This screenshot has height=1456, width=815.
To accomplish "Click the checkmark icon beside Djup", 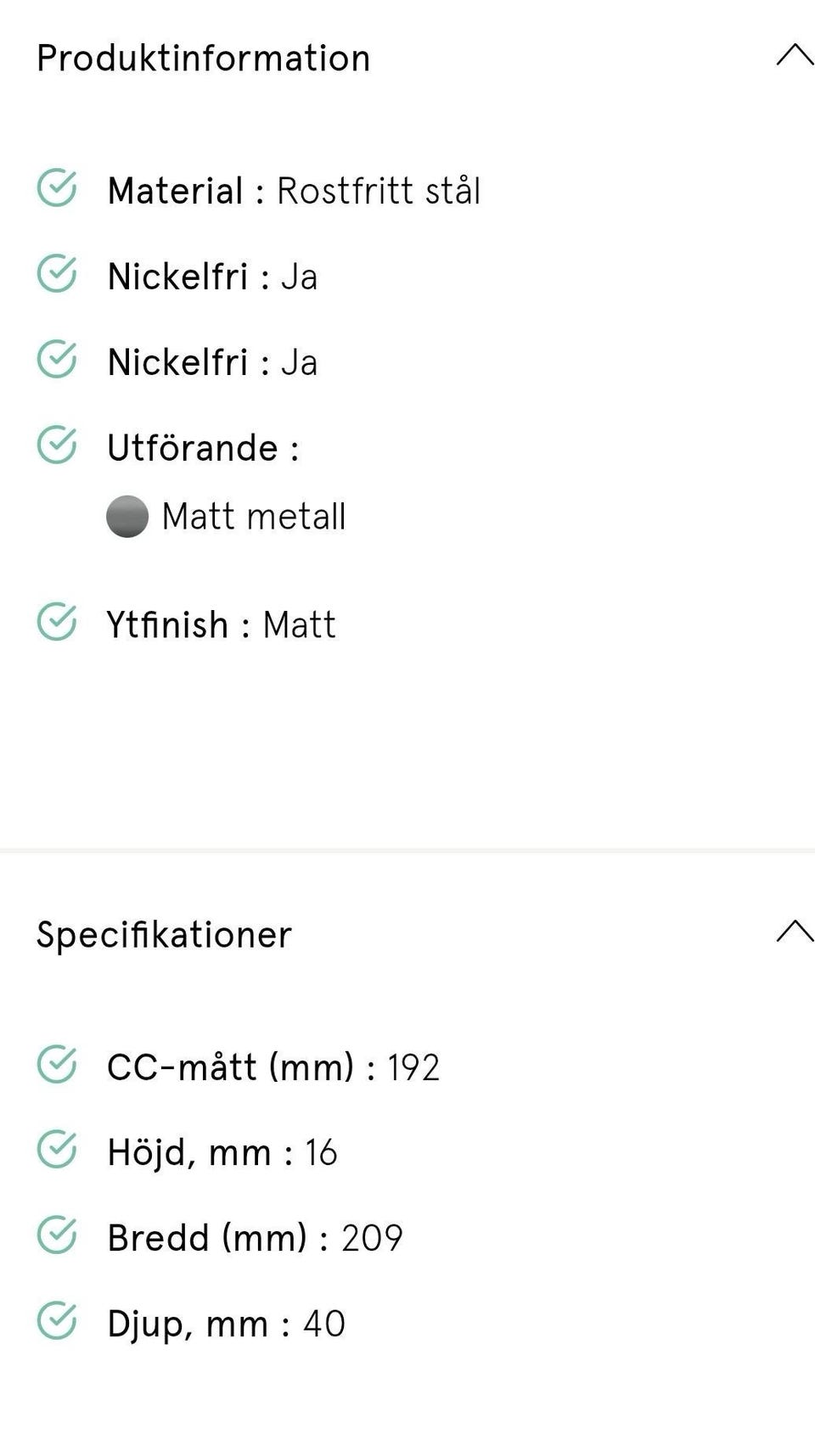I will tap(57, 1322).
